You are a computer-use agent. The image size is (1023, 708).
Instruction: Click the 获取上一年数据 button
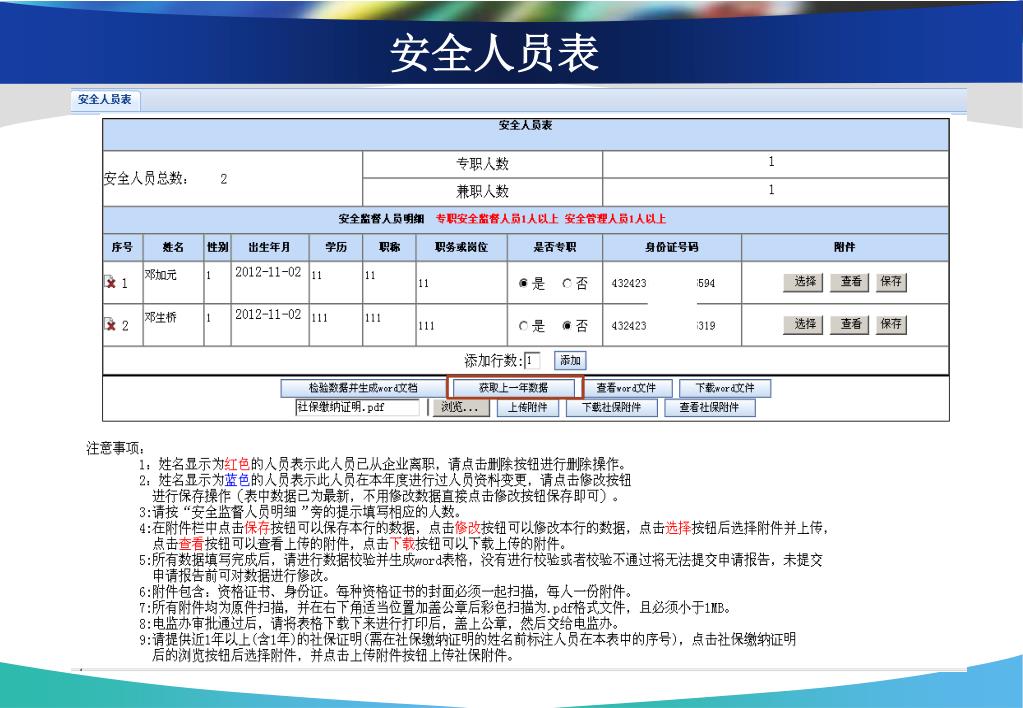coord(514,388)
